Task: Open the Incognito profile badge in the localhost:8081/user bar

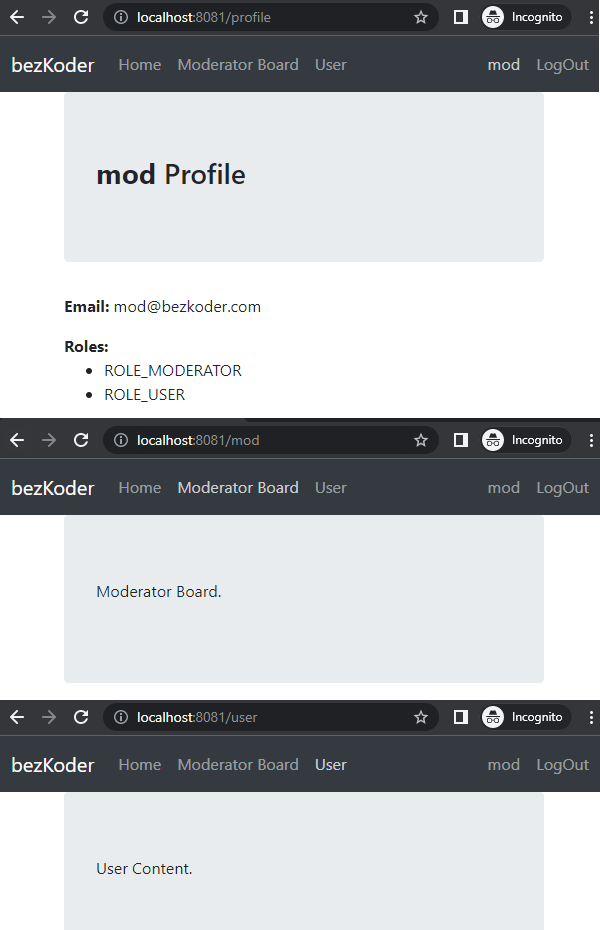Action: pyautogui.click(x=525, y=717)
